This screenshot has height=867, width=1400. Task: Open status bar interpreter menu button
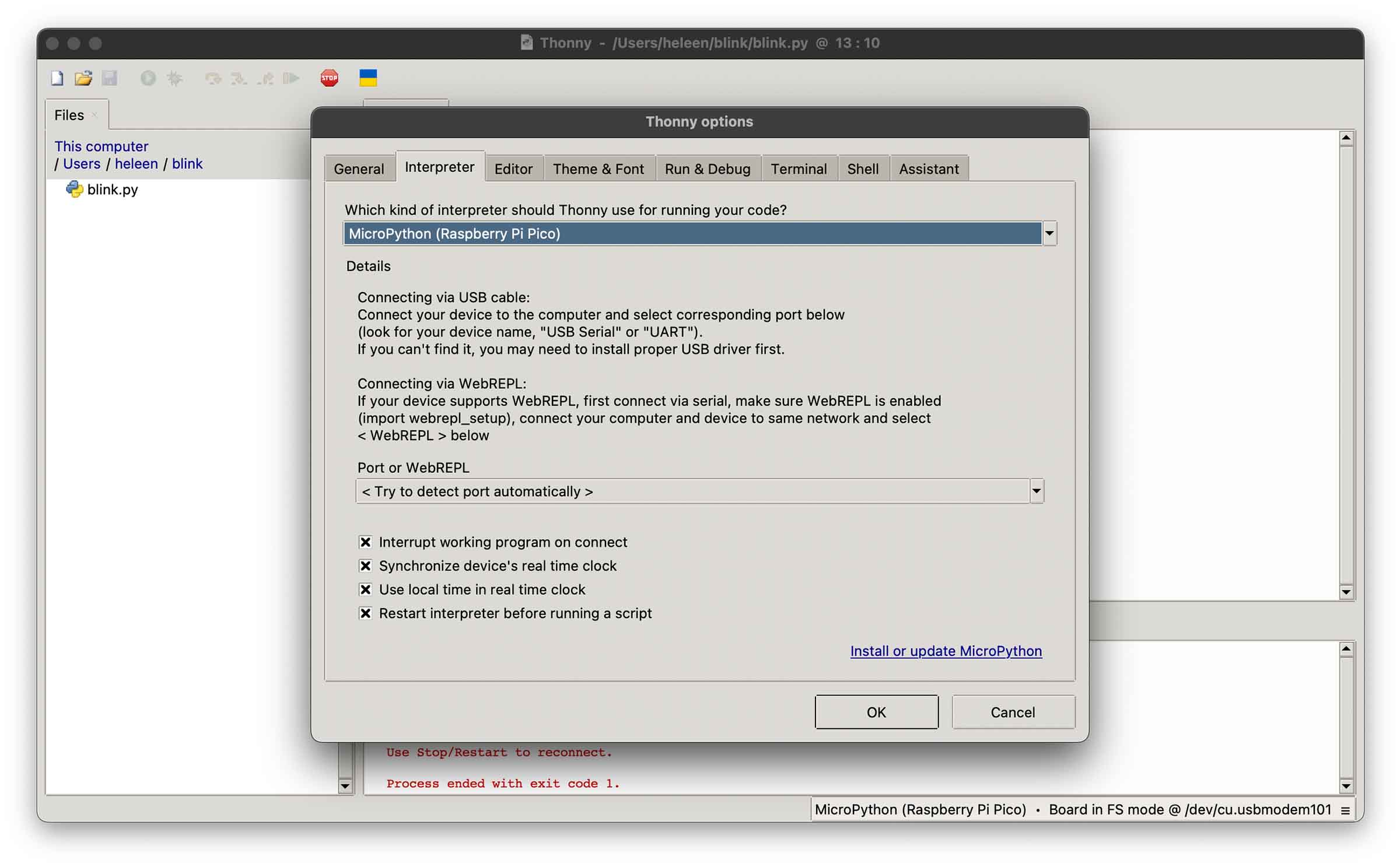(x=1345, y=810)
